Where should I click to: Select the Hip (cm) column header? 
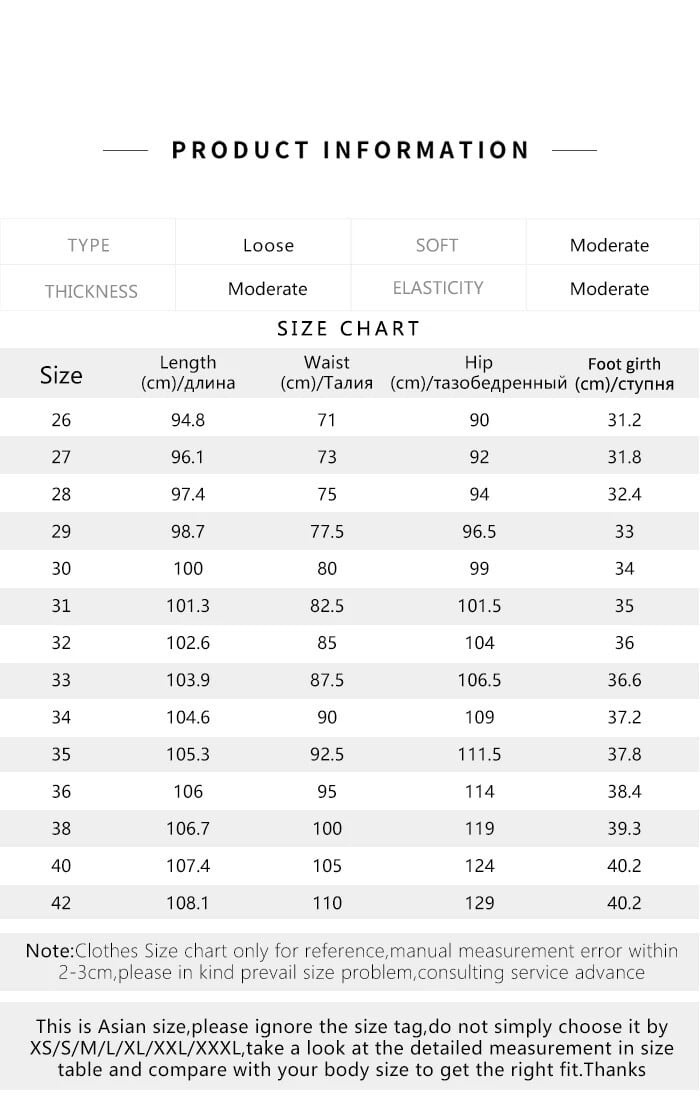click(x=479, y=373)
